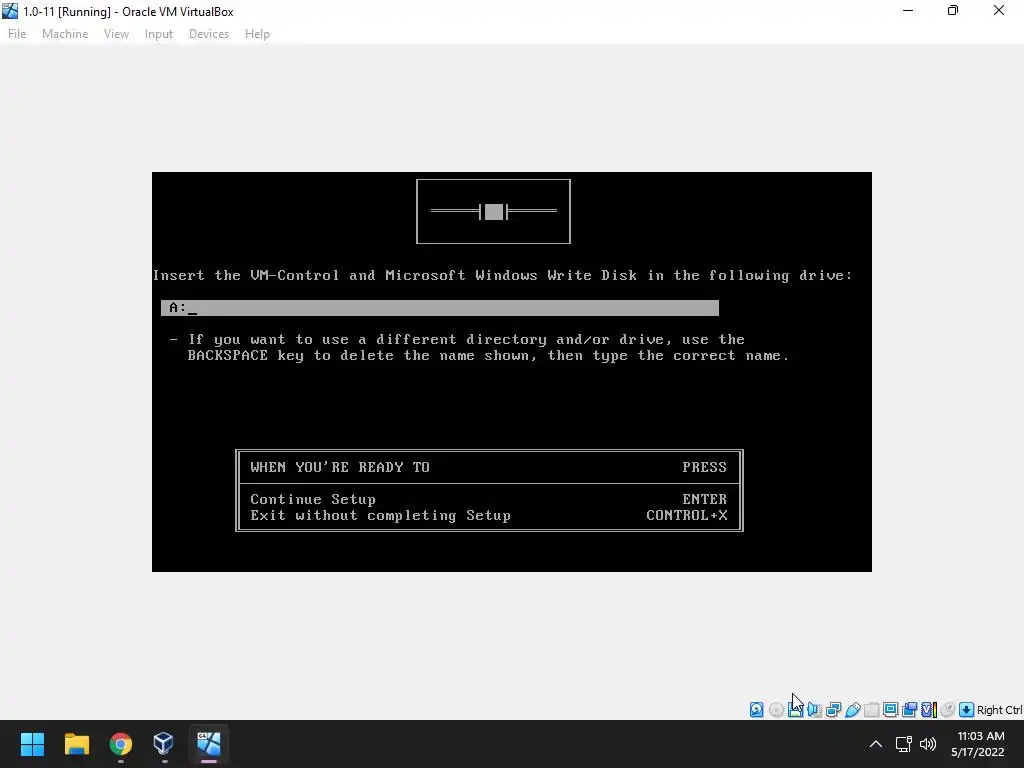
Task: Click the WHEN YOU'RE READY TO header
Action: pyautogui.click(x=340, y=468)
